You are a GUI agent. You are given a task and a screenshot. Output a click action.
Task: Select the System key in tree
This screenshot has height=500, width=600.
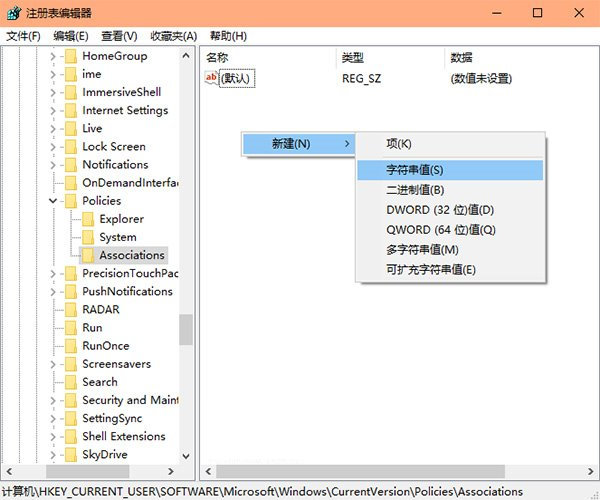[x=117, y=237]
